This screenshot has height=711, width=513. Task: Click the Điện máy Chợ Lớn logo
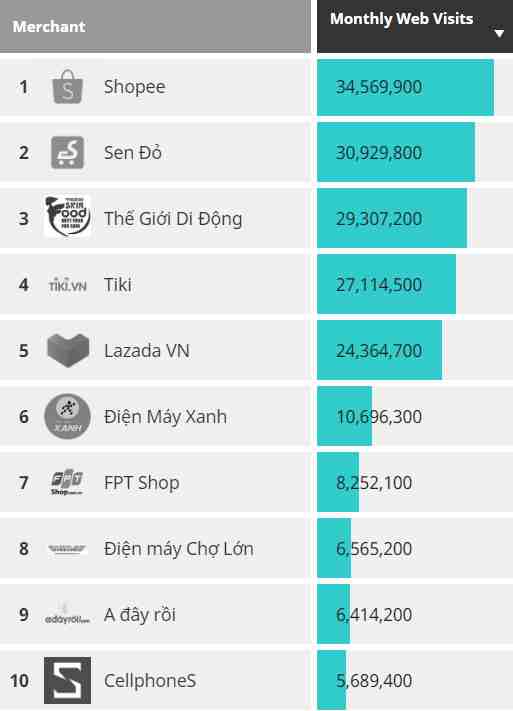point(67,549)
